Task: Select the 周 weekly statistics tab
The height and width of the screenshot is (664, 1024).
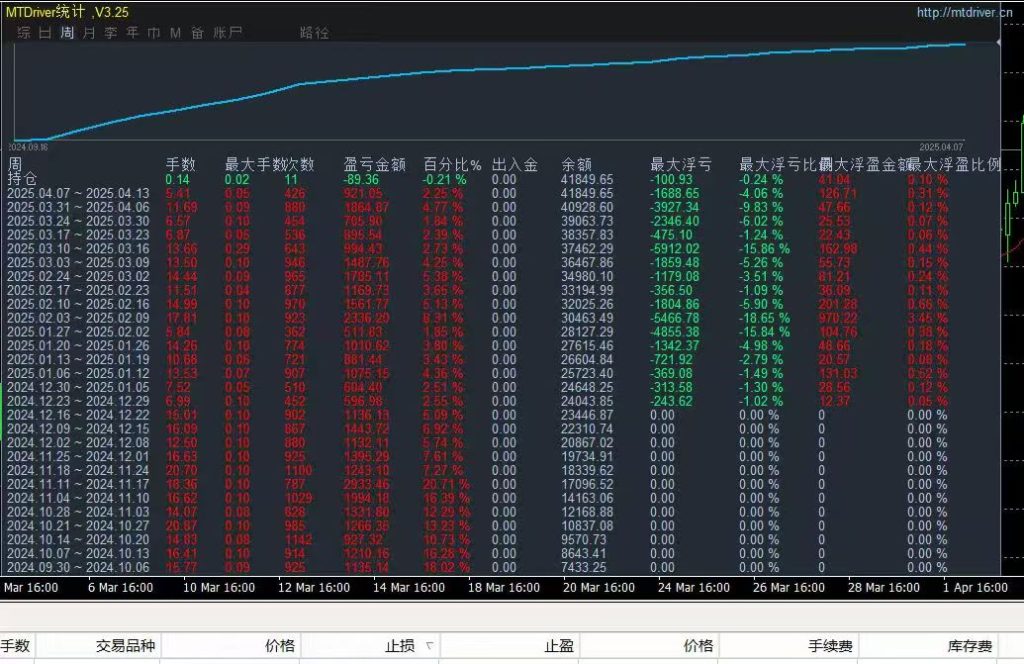Action: (67, 33)
